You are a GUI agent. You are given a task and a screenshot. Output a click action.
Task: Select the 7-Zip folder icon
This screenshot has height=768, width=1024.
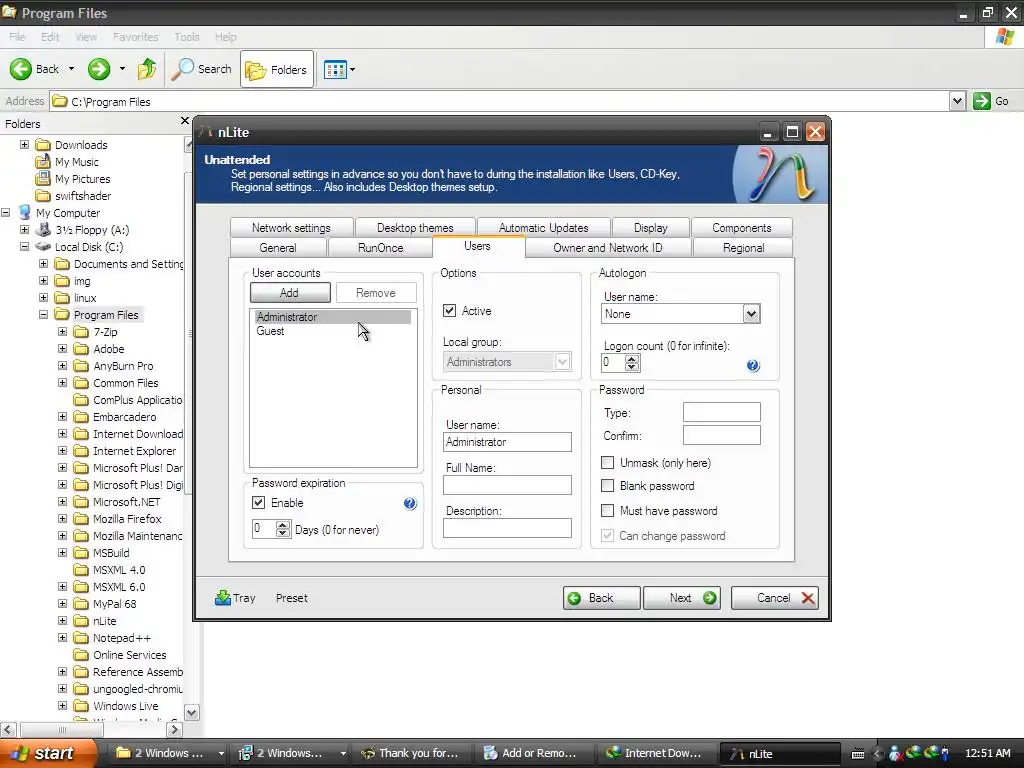pos(81,332)
